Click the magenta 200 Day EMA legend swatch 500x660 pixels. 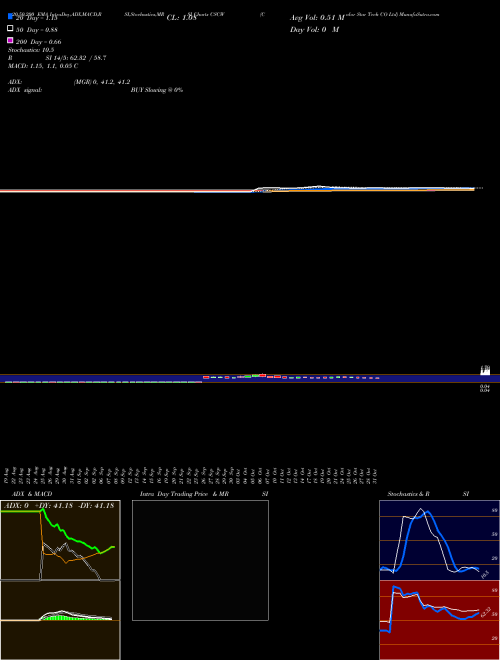10,40
